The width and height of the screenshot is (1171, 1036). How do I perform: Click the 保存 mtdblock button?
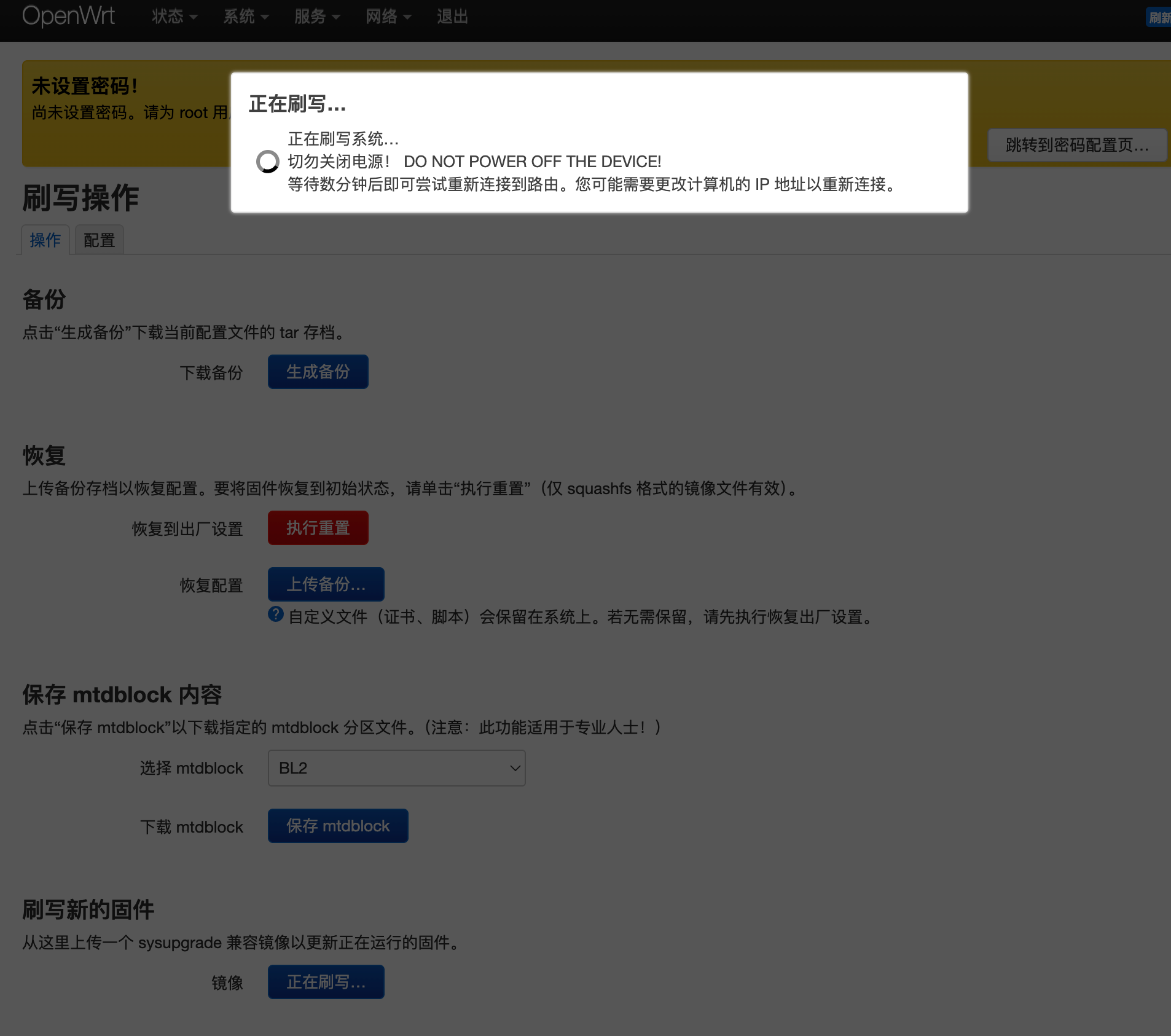click(x=338, y=826)
